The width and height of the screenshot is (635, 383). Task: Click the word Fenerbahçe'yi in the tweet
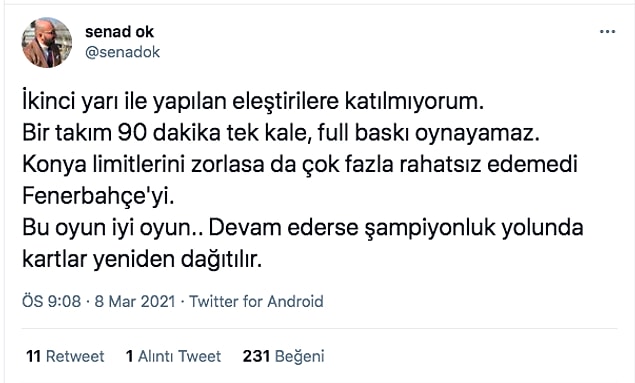coord(98,196)
